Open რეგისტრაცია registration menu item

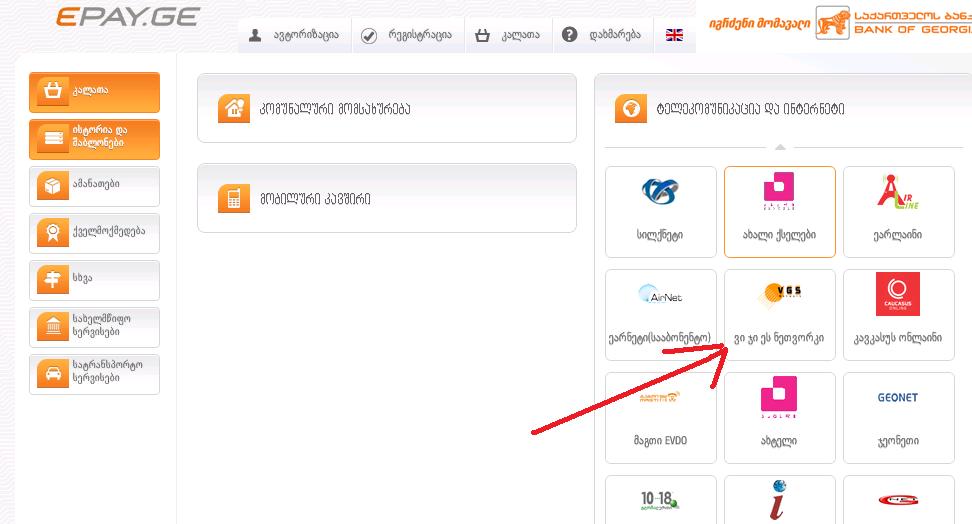coord(407,35)
